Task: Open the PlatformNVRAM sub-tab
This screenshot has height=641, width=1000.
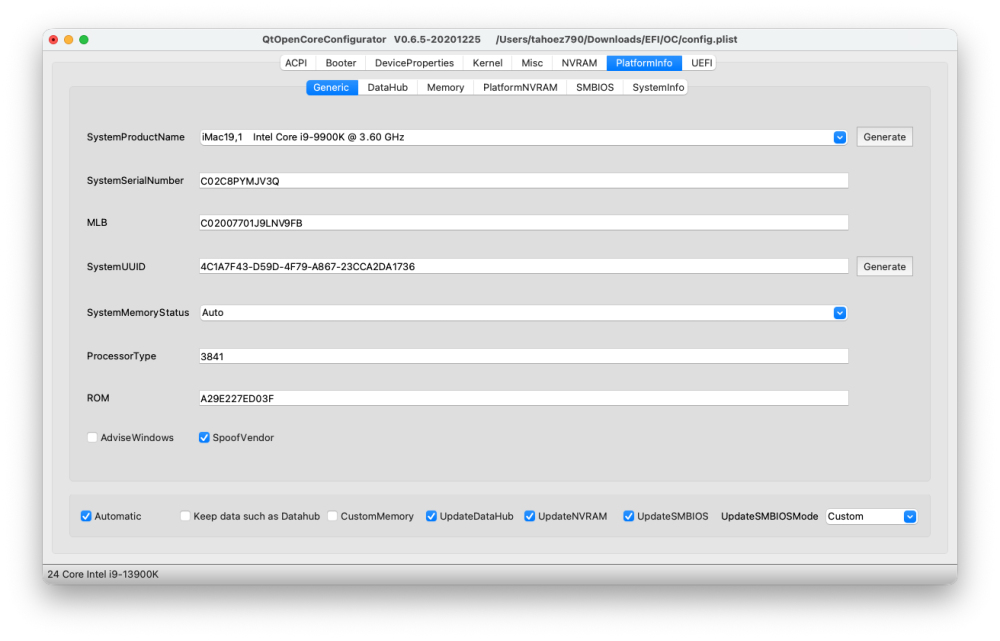Action: 520,87
